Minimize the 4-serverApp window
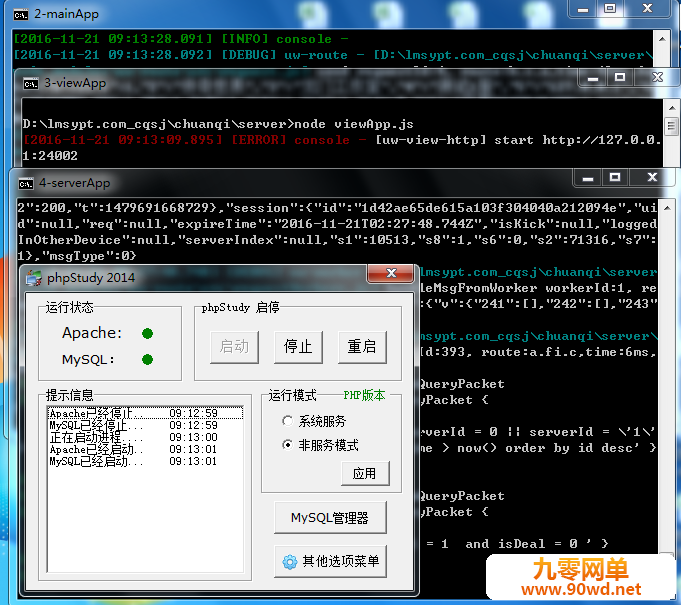This screenshot has height=605, width=681. (x=588, y=178)
